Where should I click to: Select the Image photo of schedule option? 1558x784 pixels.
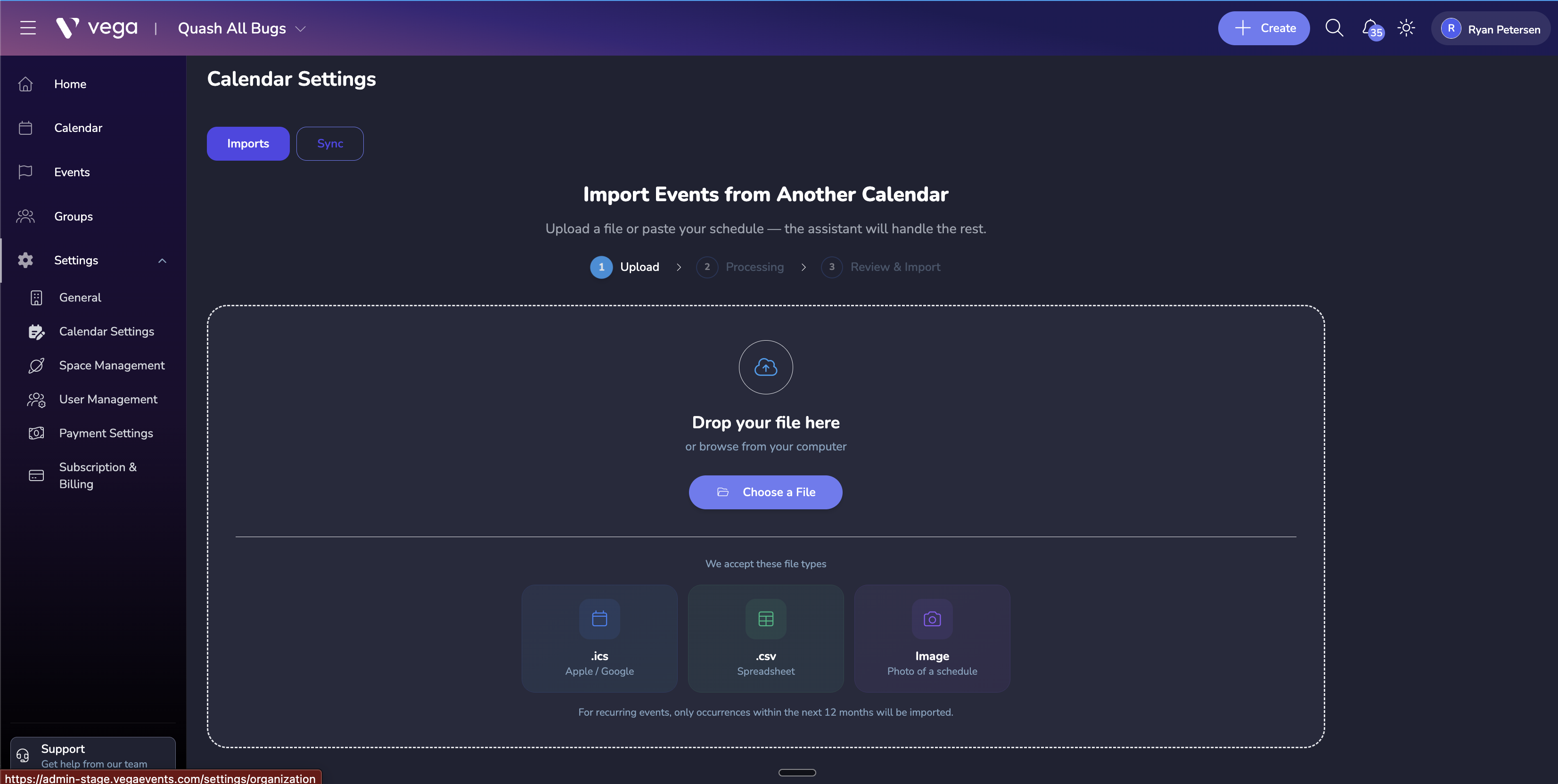(x=931, y=638)
